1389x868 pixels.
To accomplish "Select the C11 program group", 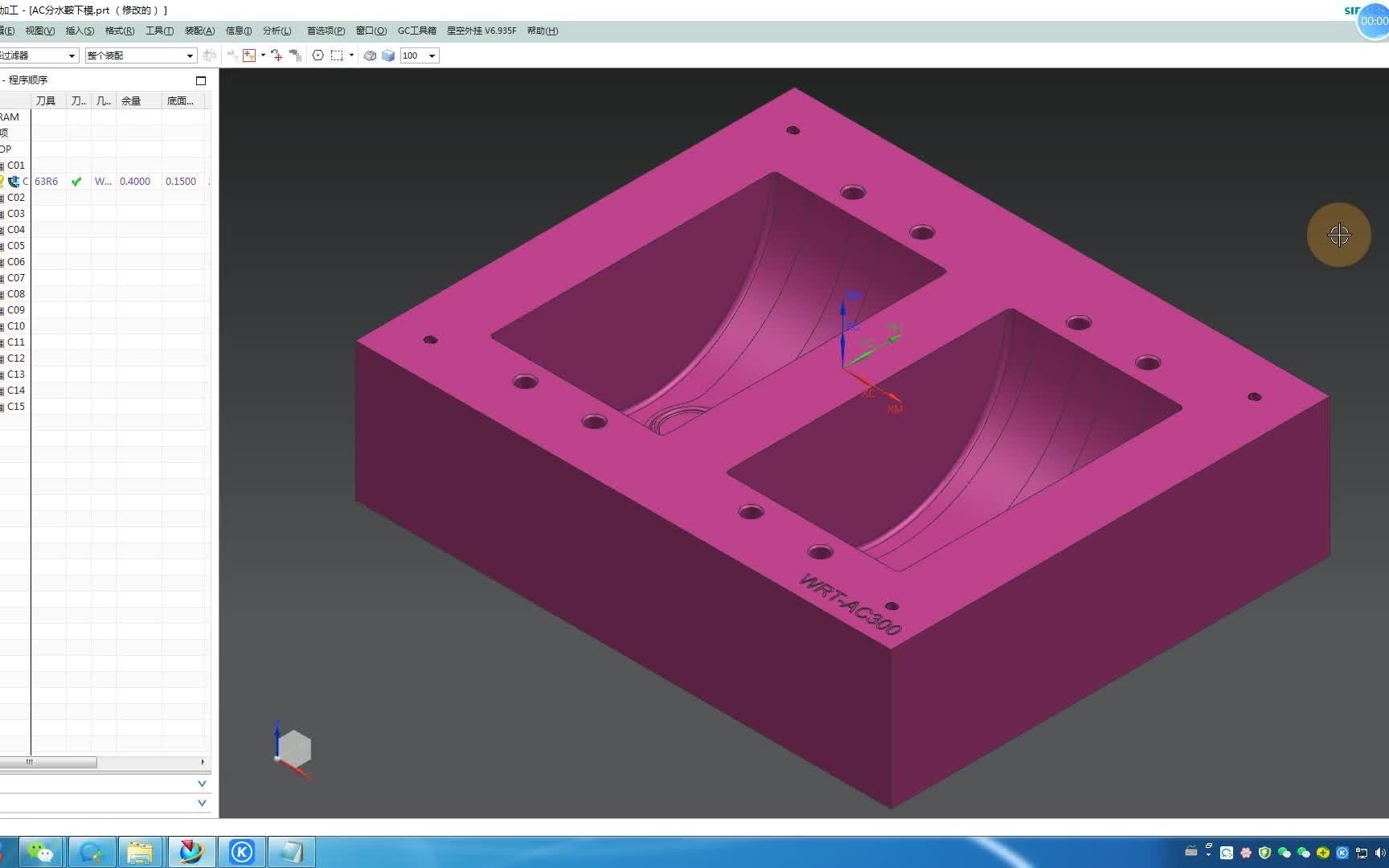I will 16,342.
